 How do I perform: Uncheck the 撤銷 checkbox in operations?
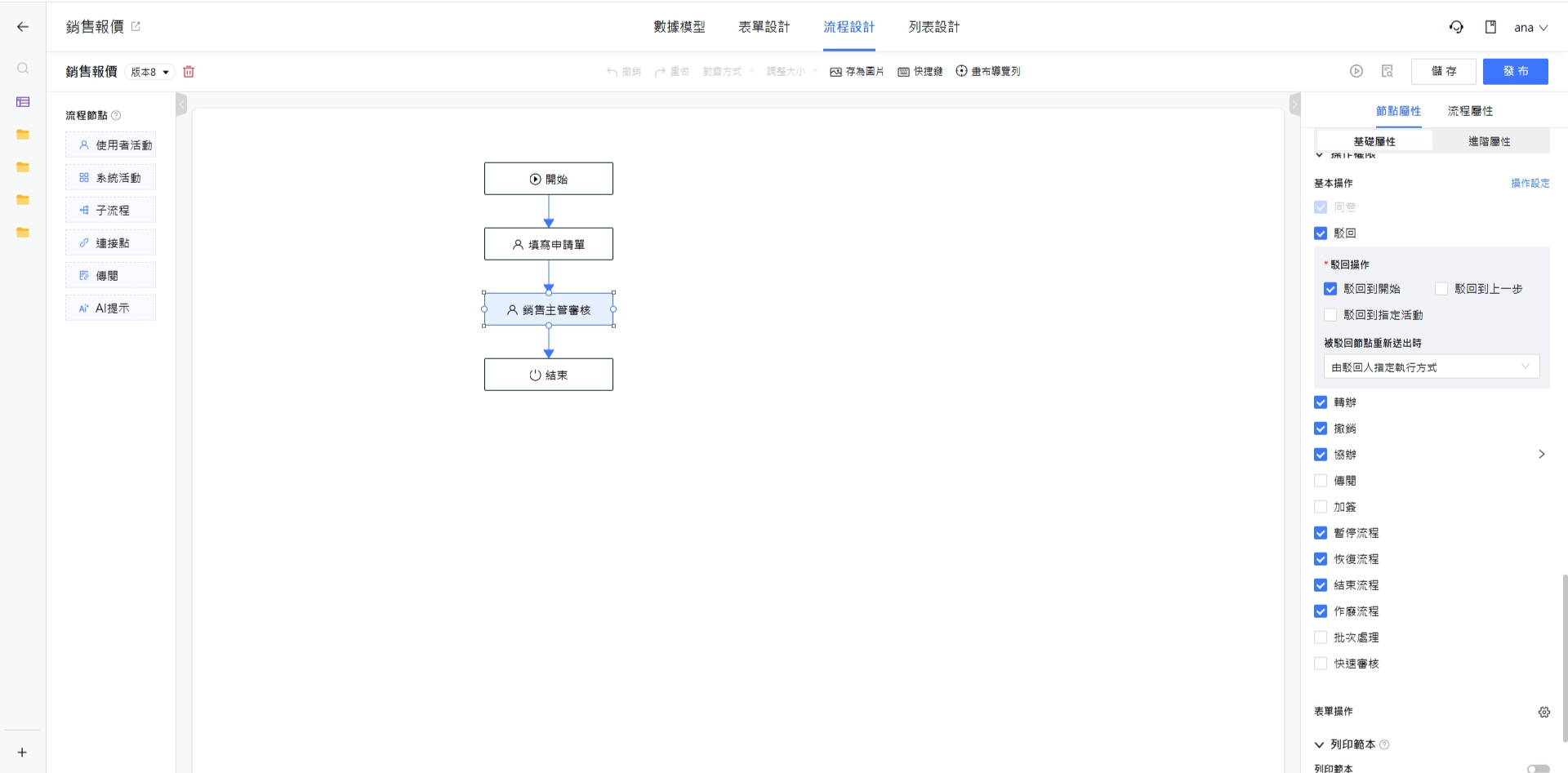pyautogui.click(x=1321, y=429)
